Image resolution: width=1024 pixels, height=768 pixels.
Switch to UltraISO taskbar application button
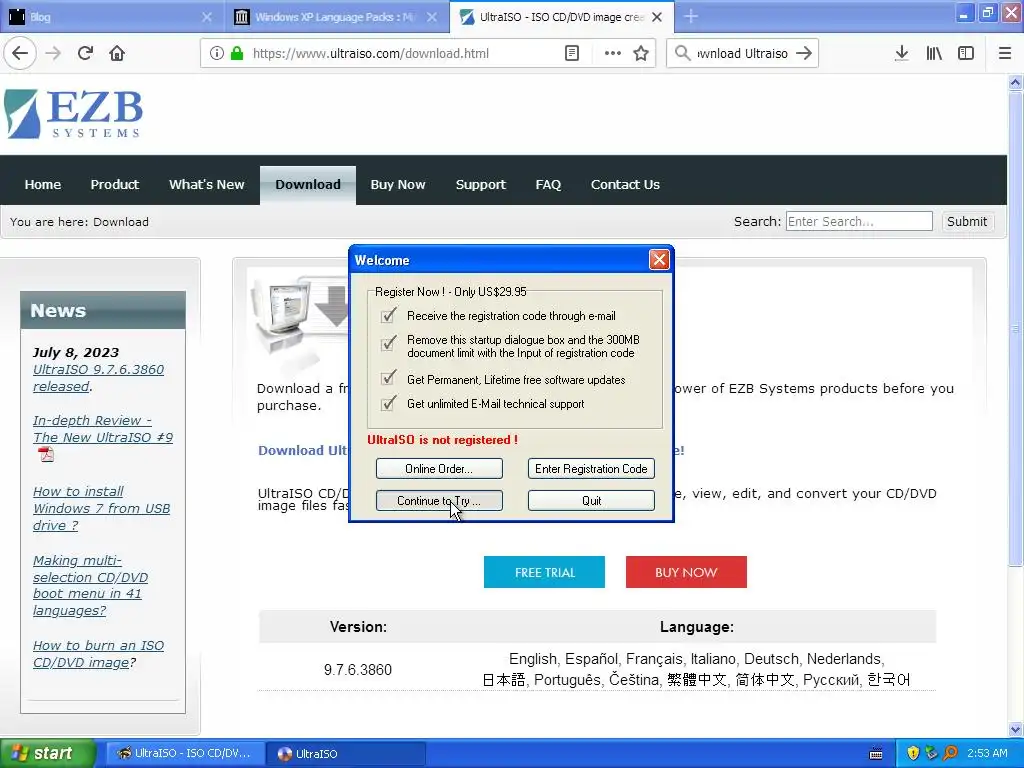coord(346,754)
